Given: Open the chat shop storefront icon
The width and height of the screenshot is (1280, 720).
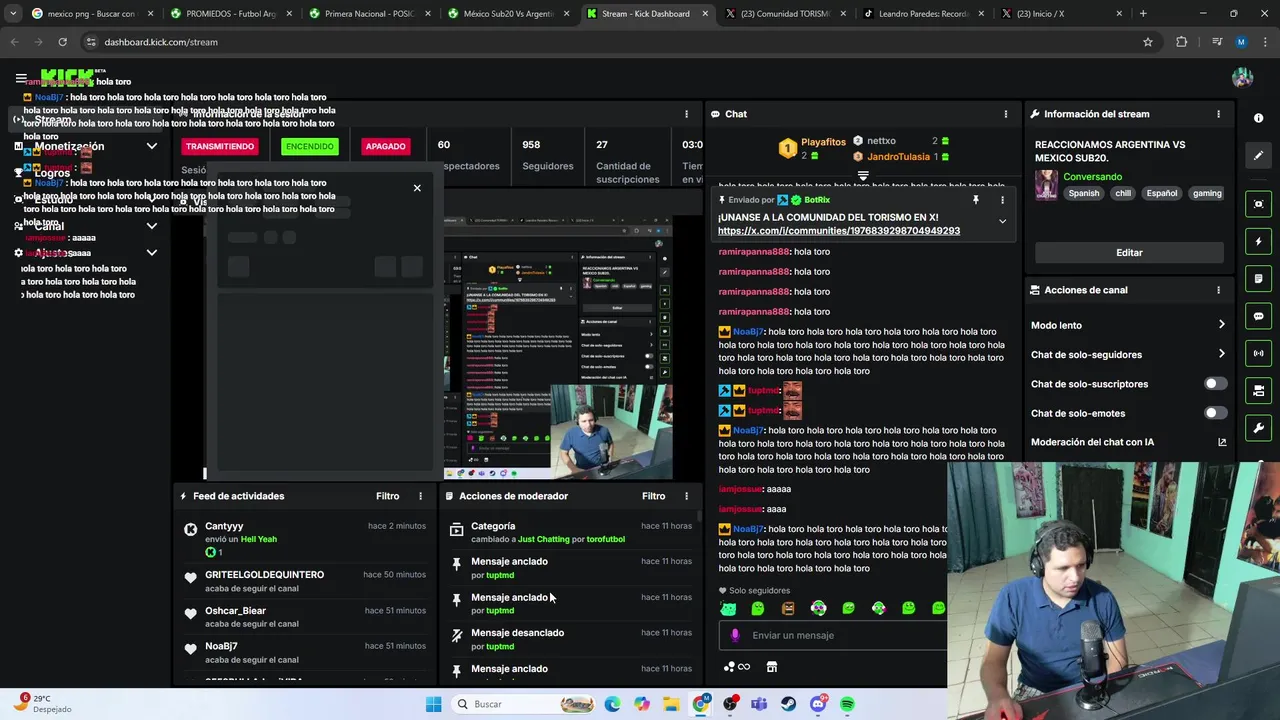Looking at the screenshot, I should coord(771,667).
